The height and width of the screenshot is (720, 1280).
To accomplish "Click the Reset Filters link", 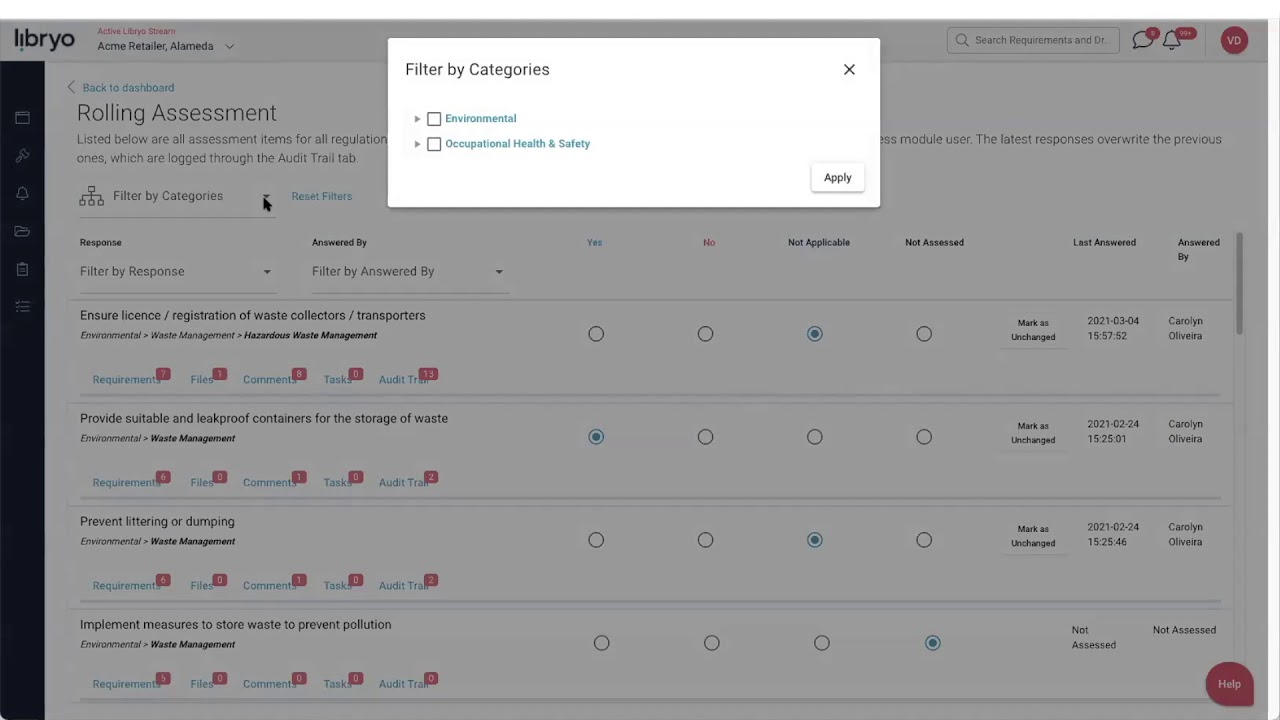I will [x=322, y=196].
